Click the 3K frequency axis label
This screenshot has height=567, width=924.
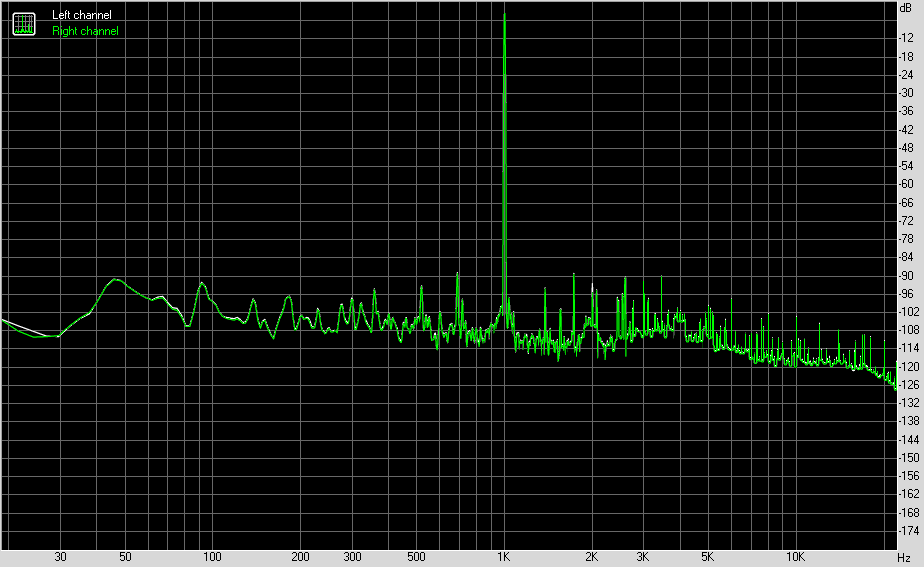point(642,556)
